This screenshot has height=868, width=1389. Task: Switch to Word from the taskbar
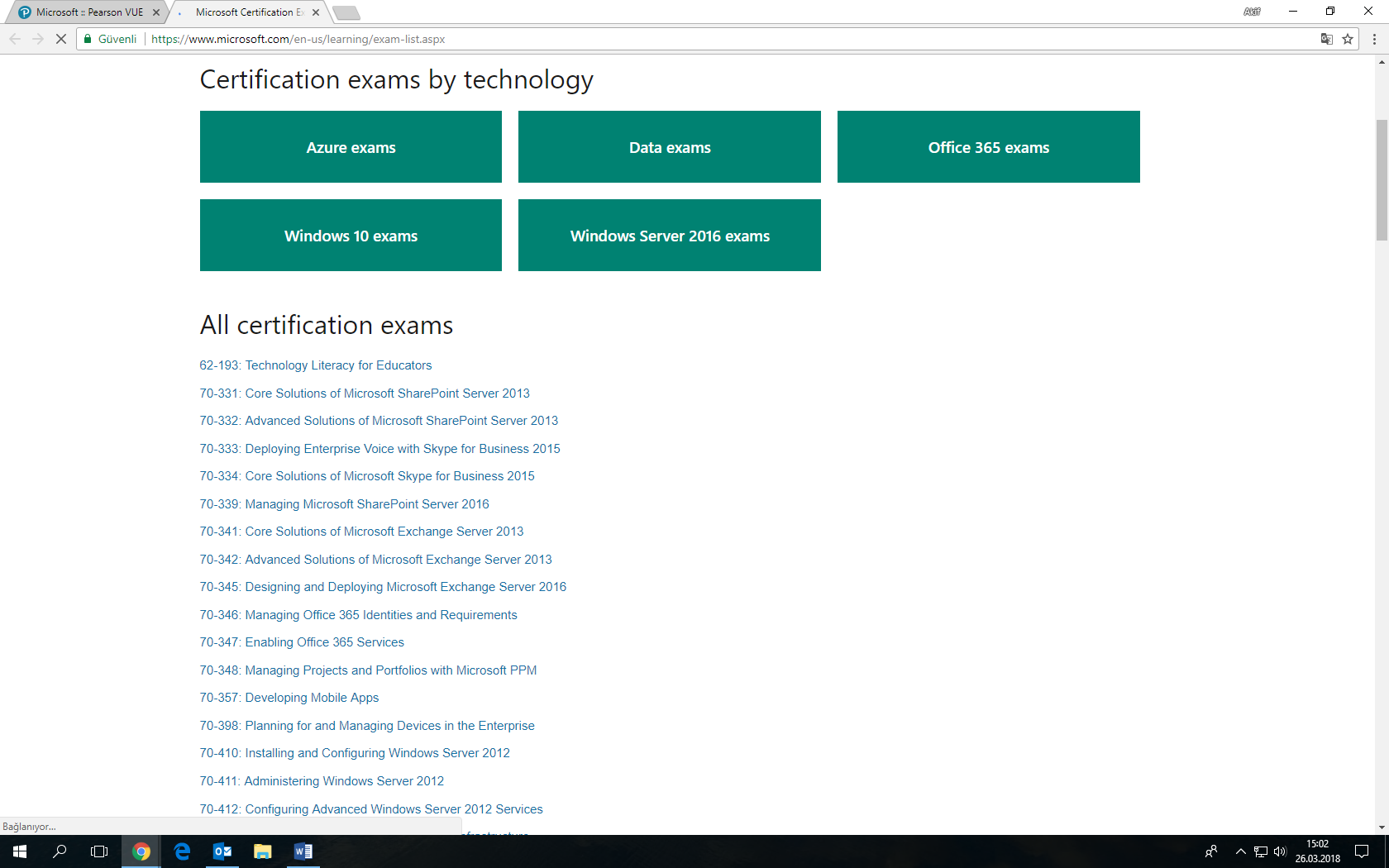(303, 851)
